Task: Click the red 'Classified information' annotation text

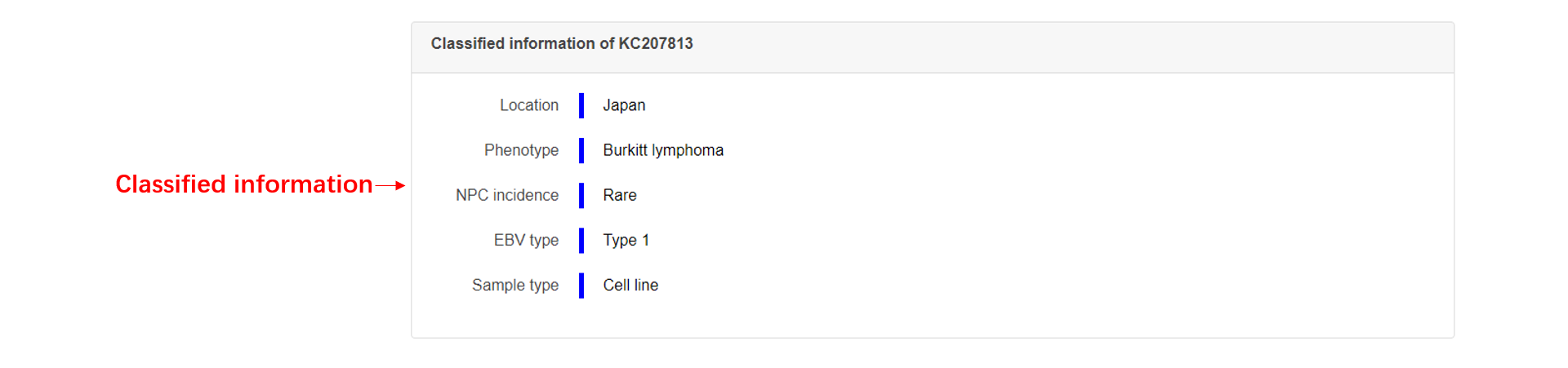Action: point(243,184)
